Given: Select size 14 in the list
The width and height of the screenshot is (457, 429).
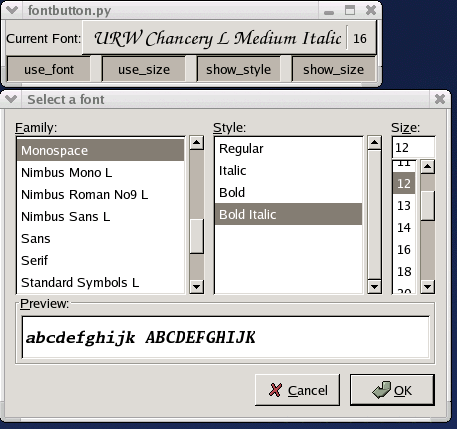Looking at the screenshot, I should pos(404,227).
